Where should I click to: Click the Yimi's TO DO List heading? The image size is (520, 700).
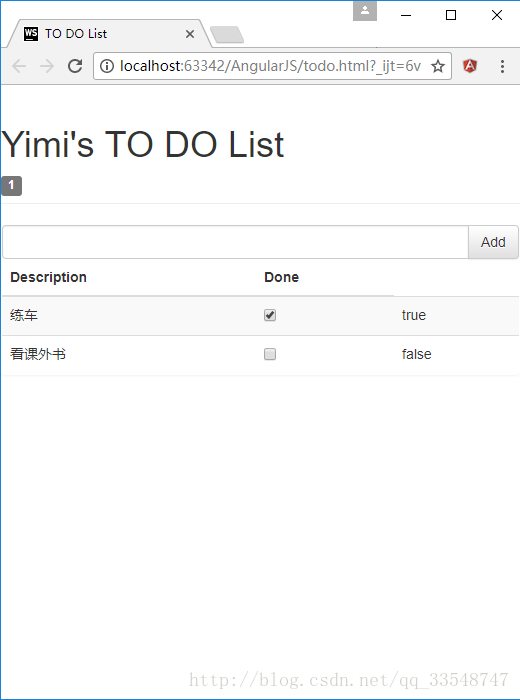(x=142, y=145)
